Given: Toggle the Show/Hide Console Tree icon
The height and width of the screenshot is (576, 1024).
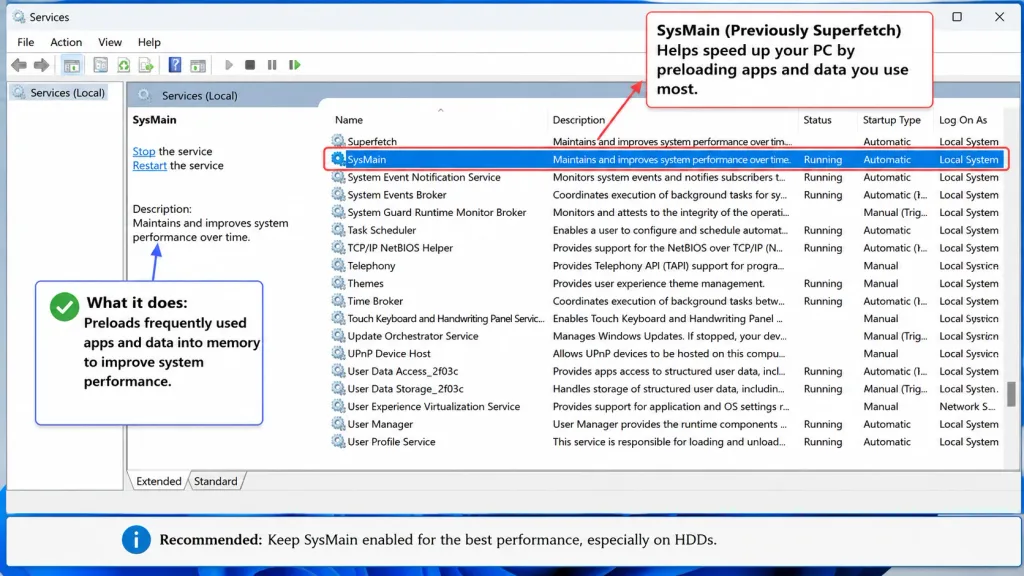Looking at the screenshot, I should pos(72,65).
